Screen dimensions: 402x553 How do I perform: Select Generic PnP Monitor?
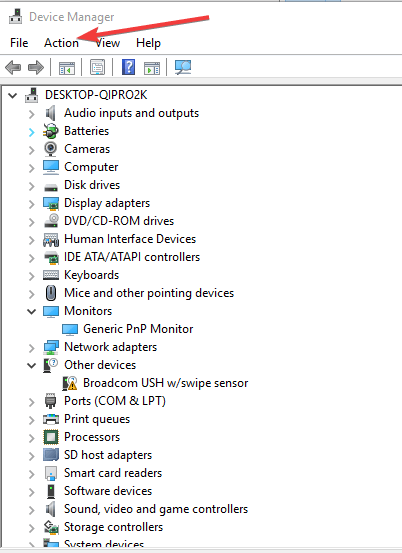click(138, 329)
